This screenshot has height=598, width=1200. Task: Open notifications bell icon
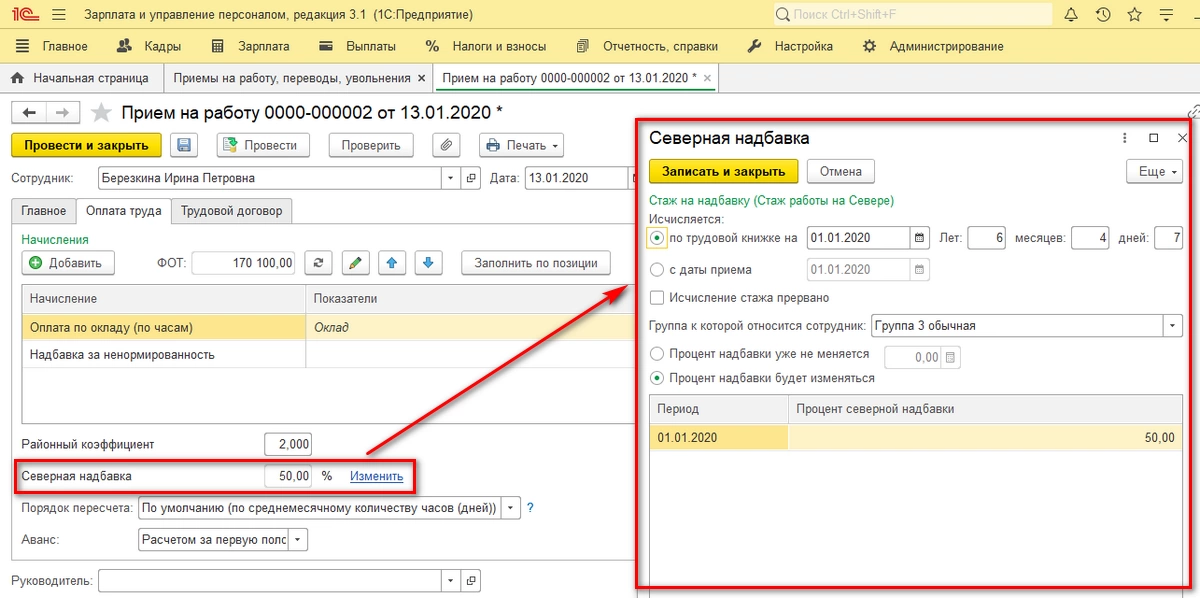coord(1071,15)
